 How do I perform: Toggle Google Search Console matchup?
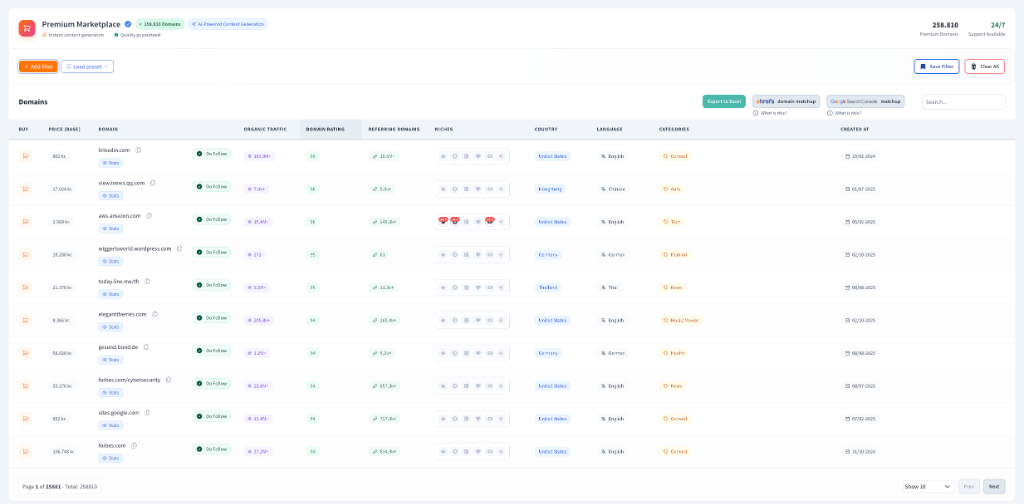865,101
